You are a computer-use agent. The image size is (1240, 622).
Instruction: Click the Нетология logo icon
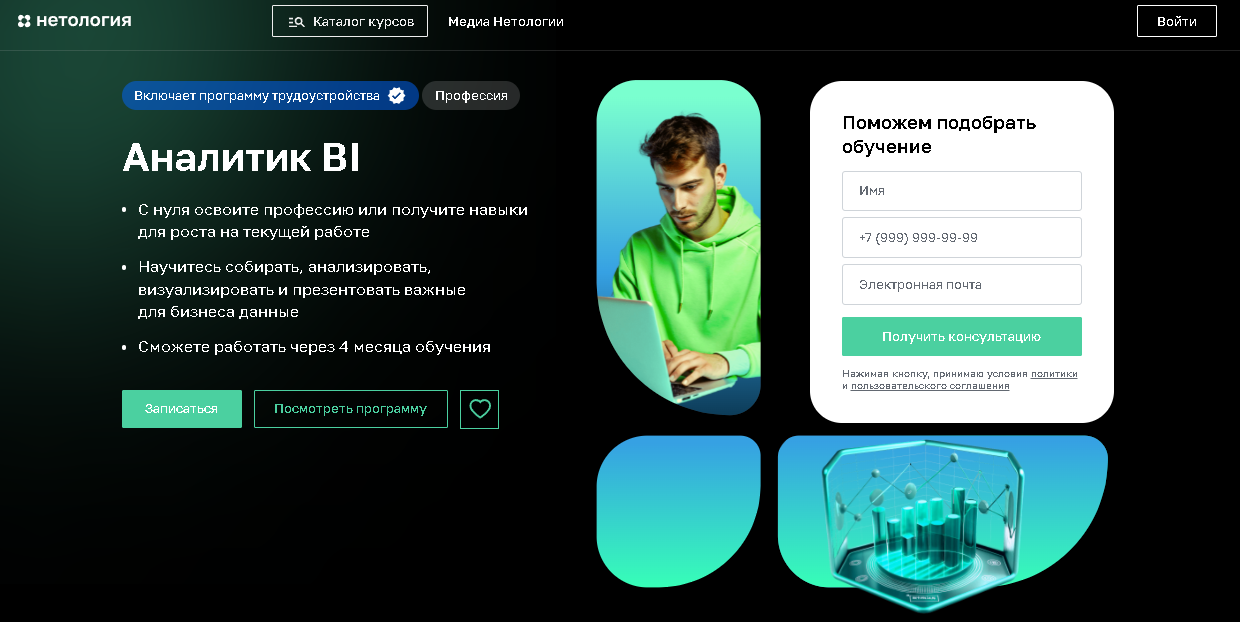[x=25, y=21]
